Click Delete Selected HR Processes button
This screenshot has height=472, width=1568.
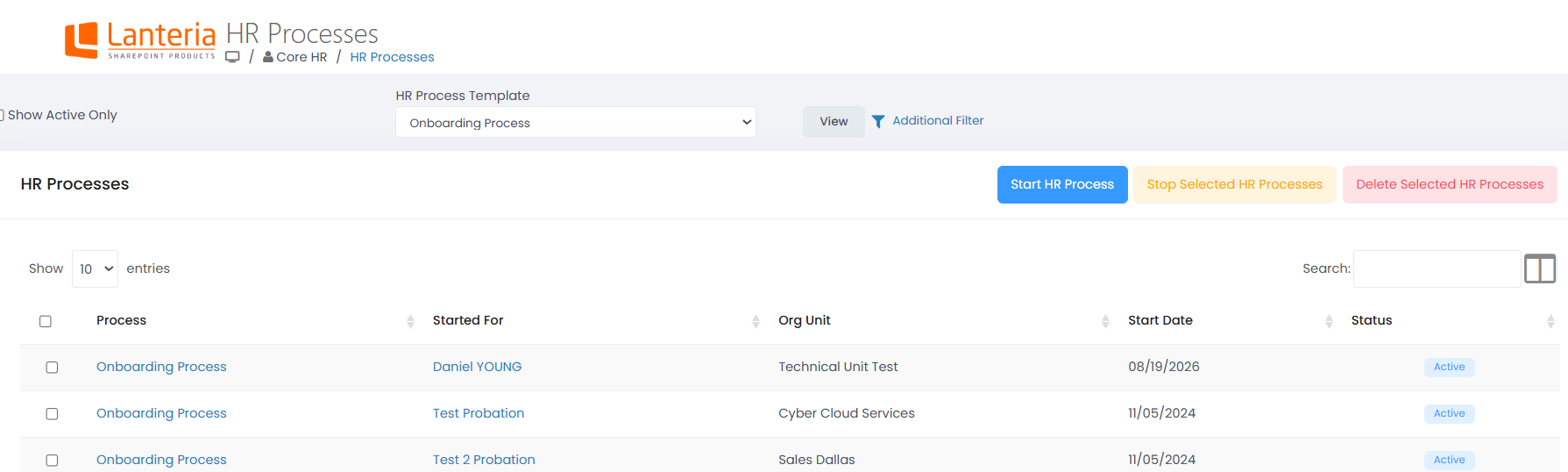[x=1450, y=184]
